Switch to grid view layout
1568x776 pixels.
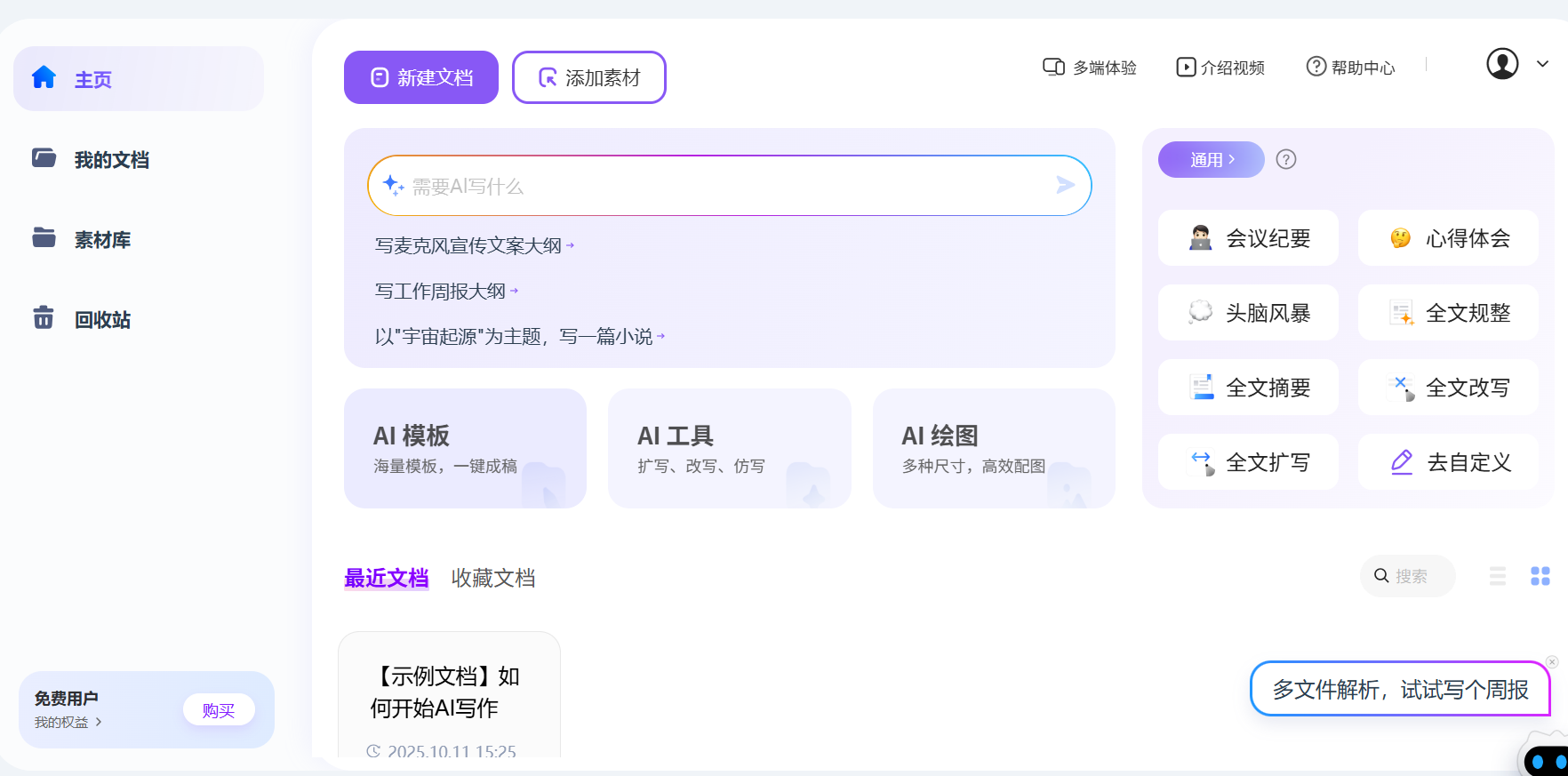1540,576
